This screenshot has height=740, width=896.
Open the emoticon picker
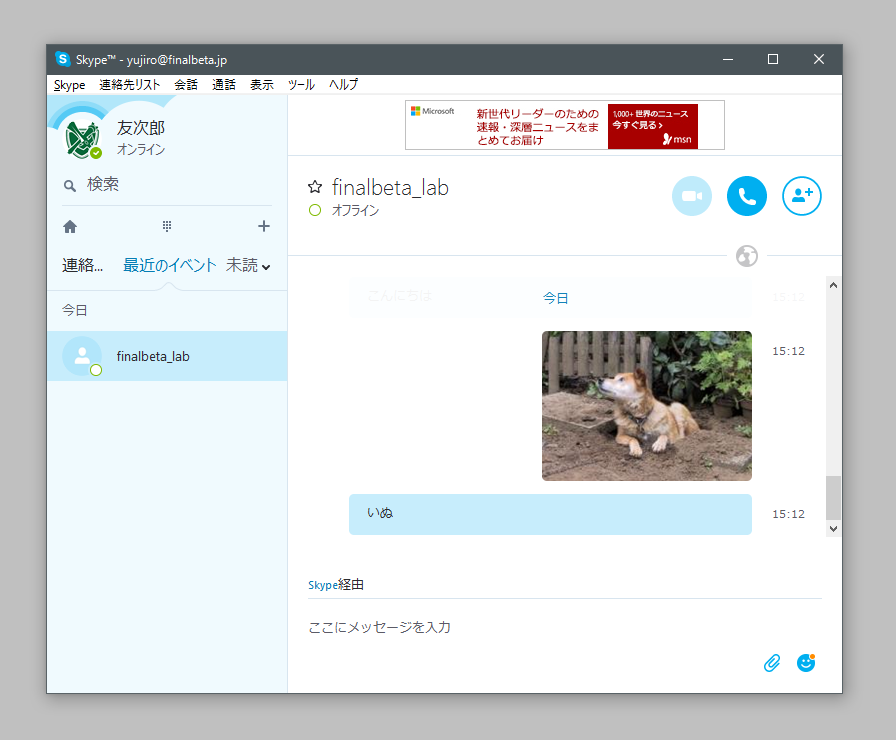coord(805,662)
